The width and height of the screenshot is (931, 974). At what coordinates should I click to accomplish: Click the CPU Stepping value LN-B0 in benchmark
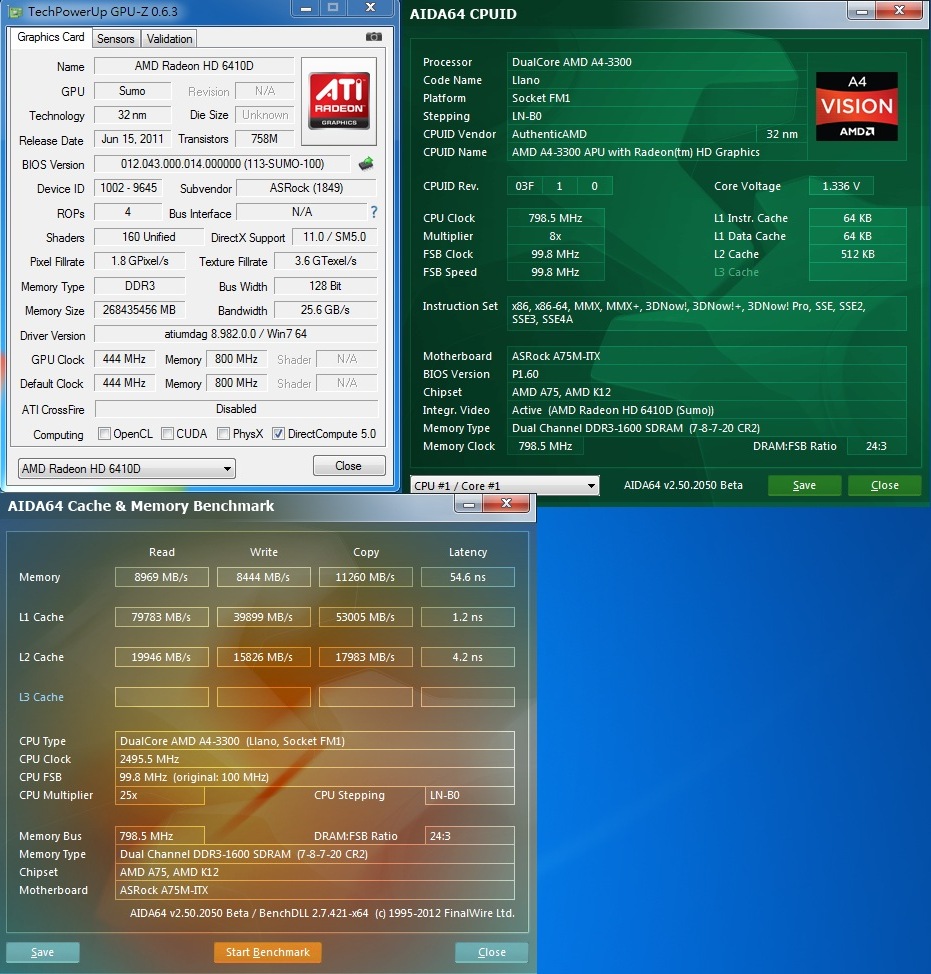(470, 795)
